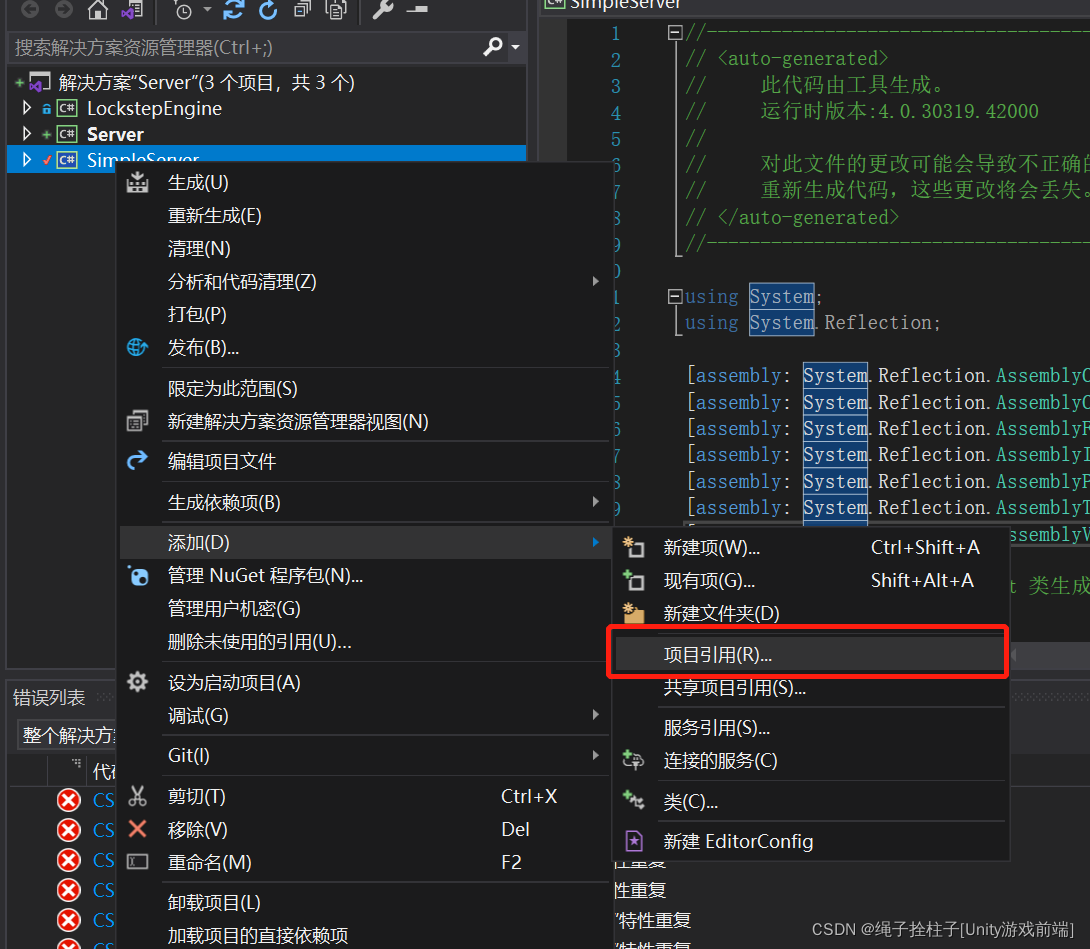Expand the SimpleServer project node
This screenshot has height=949, width=1090.
point(26,159)
